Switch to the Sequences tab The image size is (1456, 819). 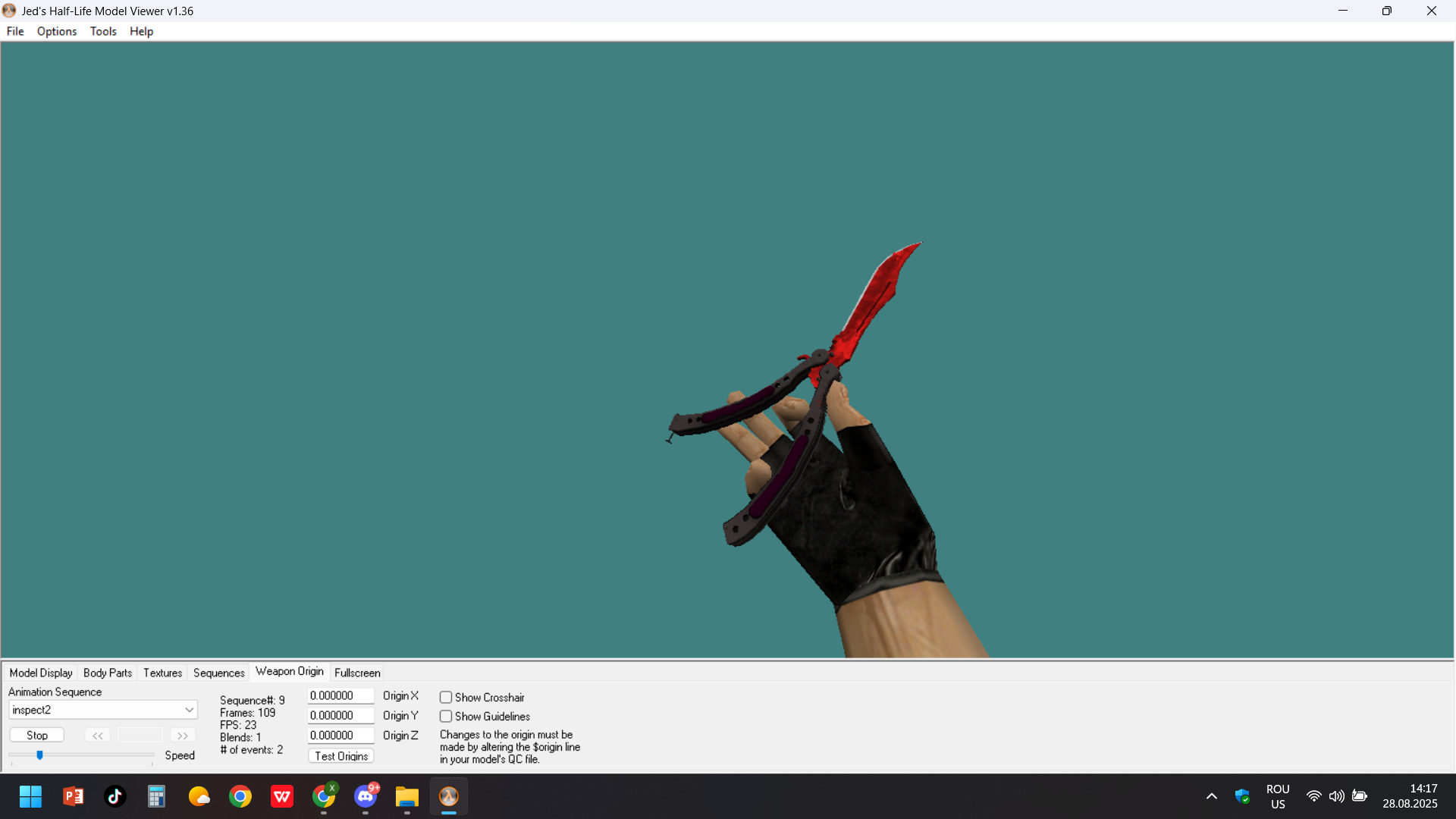(218, 673)
